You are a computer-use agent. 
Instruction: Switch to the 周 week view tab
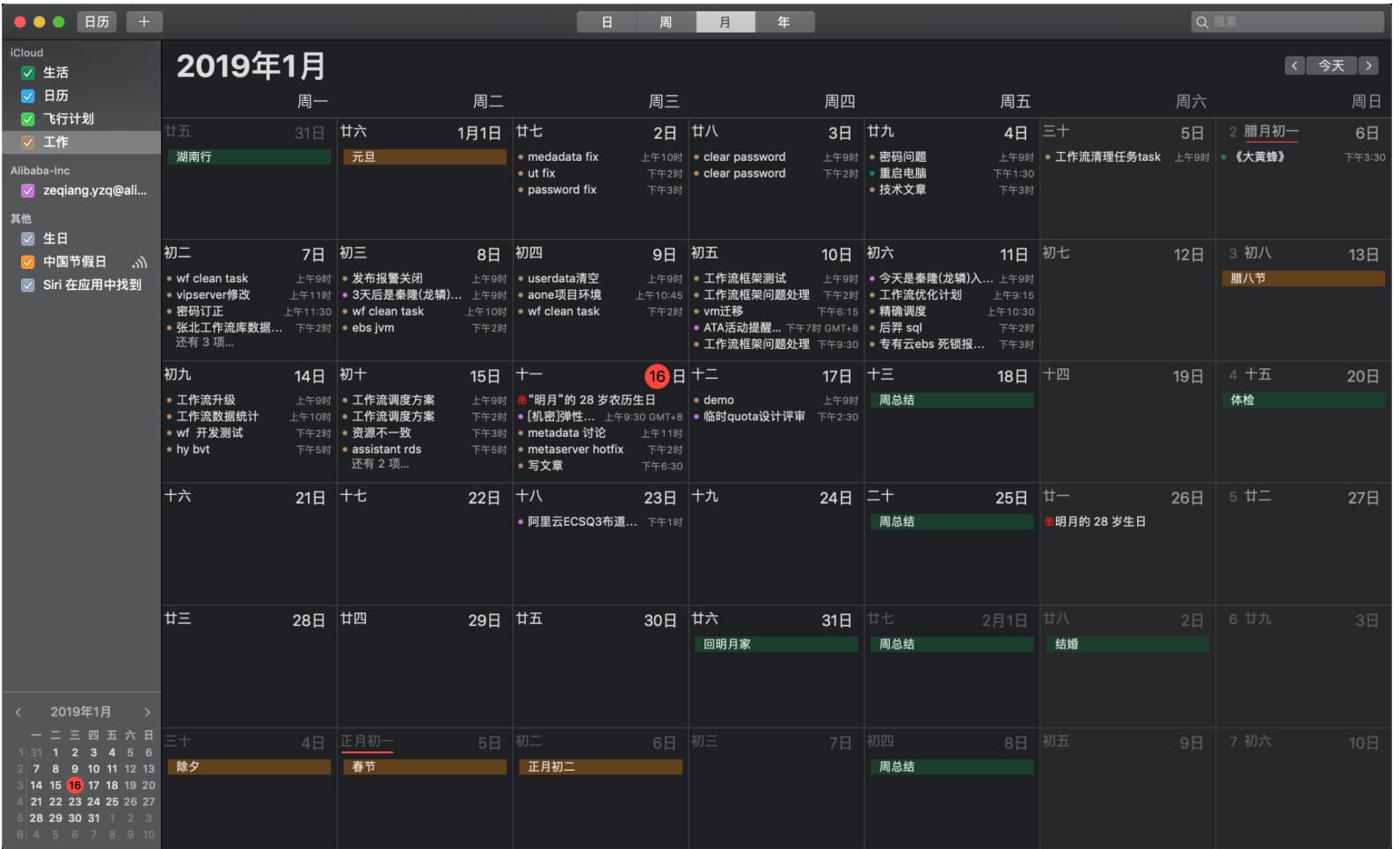(666, 22)
